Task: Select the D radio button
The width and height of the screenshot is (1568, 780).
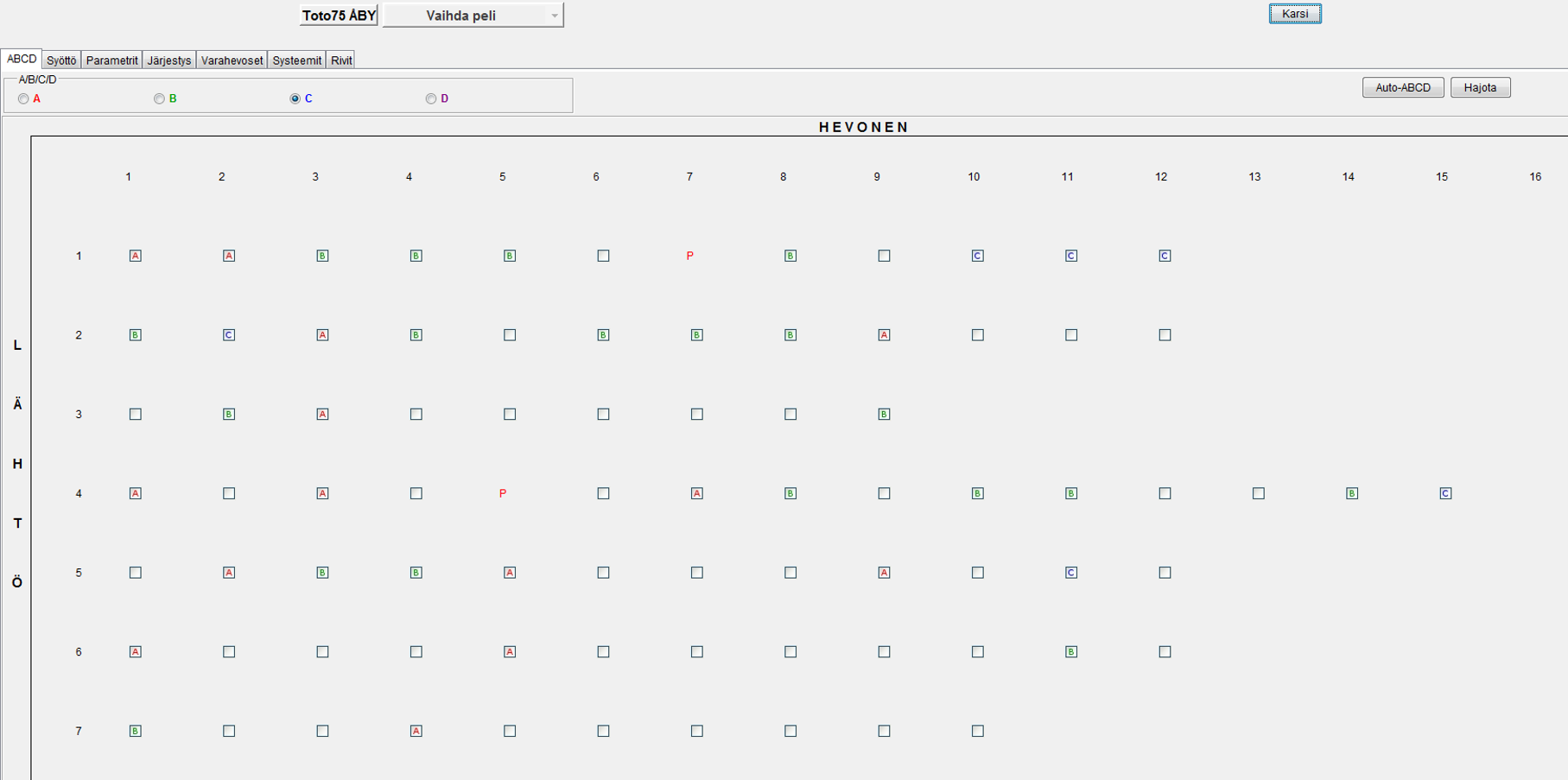Action: (x=431, y=99)
